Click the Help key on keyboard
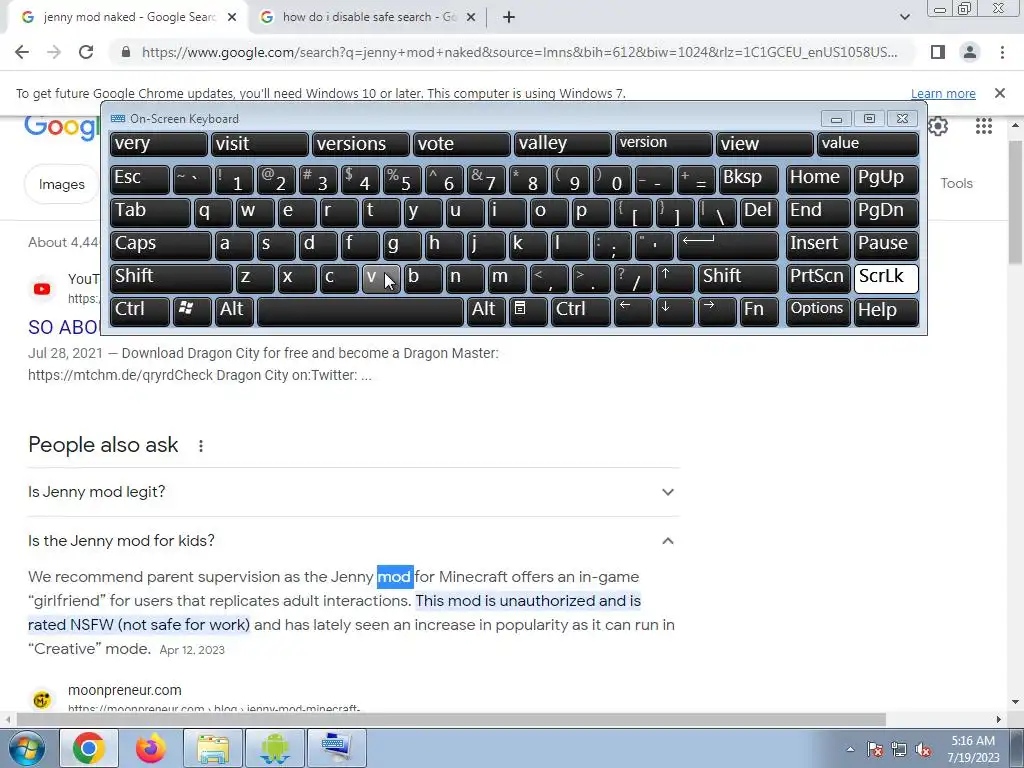Viewport: 1024px width, 768px height. [x=886, y=312]
